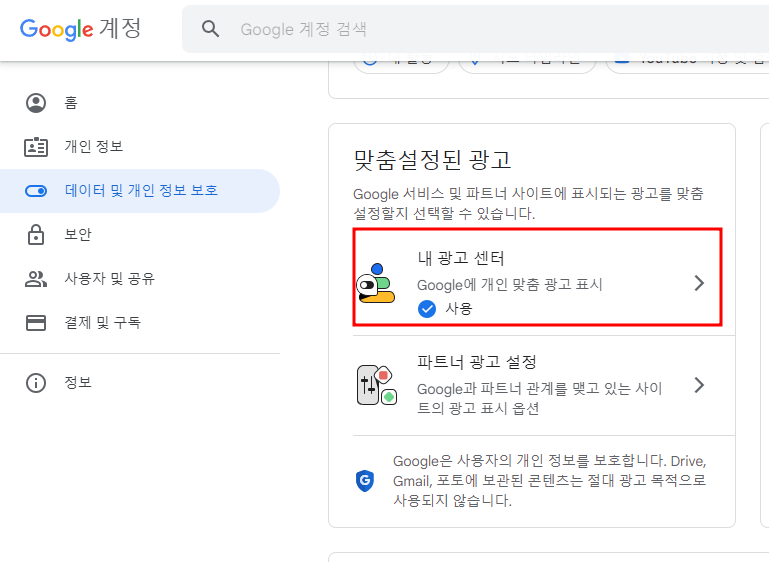Click the search magnifier icon

pos(210,29)
